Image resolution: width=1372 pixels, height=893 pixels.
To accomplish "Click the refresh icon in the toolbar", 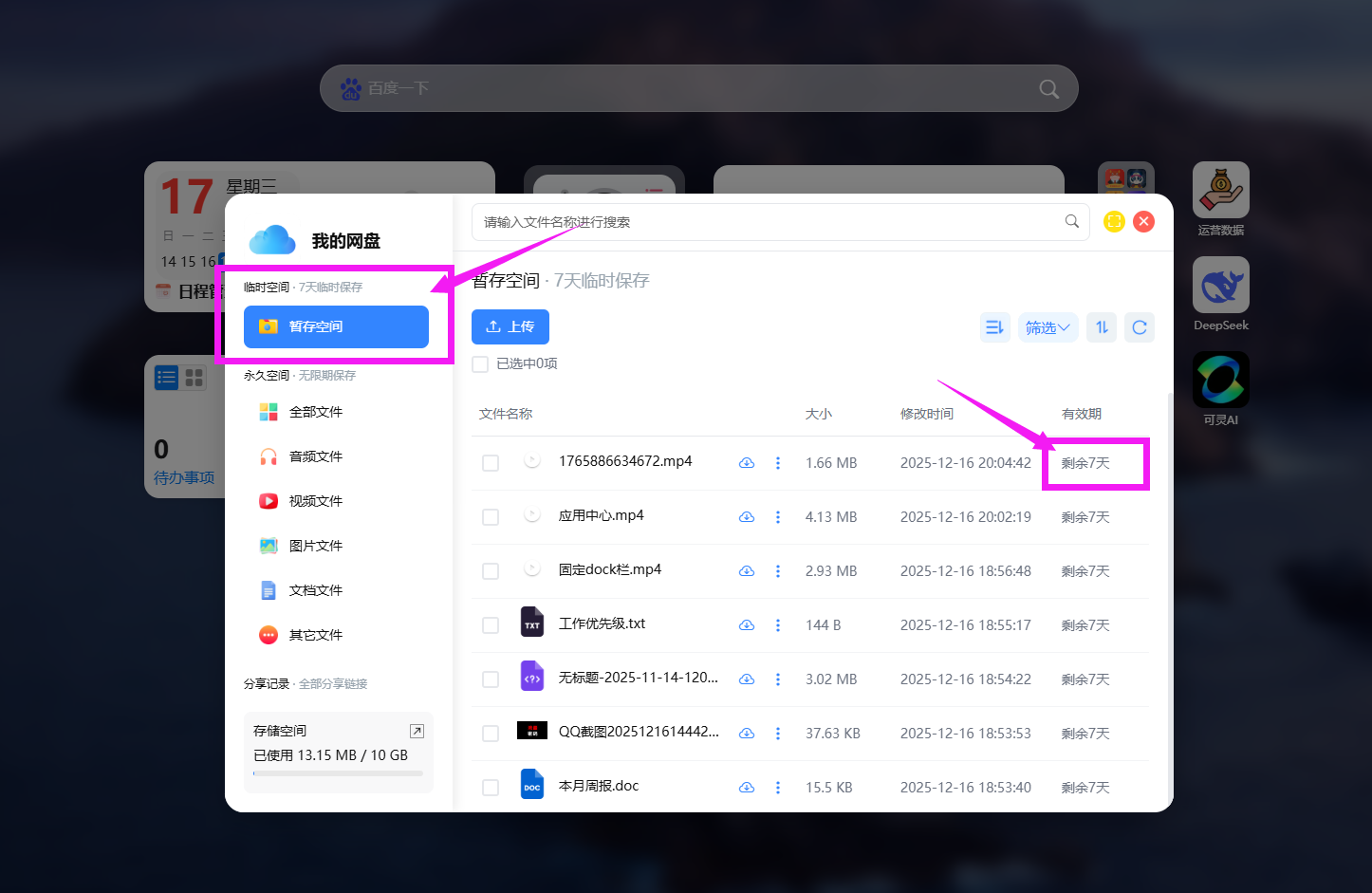I will [x=1139, y=327].
